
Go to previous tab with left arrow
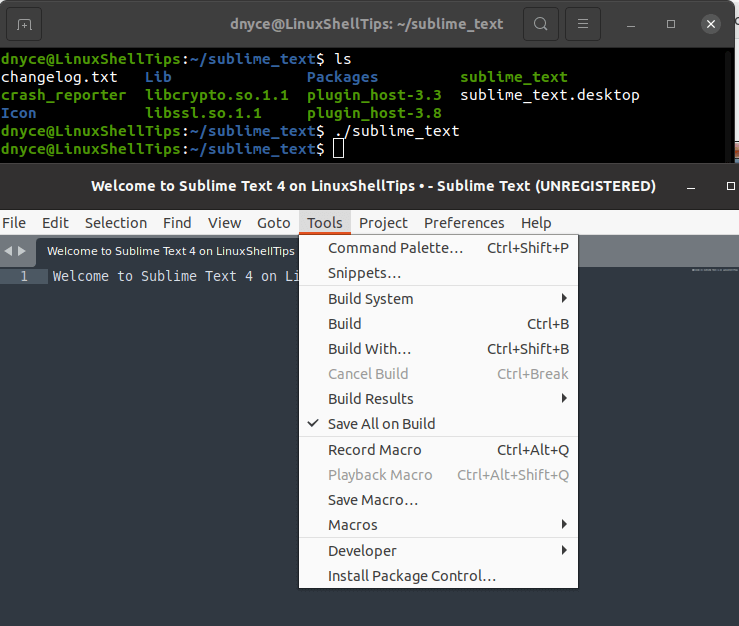pos(8,251)
